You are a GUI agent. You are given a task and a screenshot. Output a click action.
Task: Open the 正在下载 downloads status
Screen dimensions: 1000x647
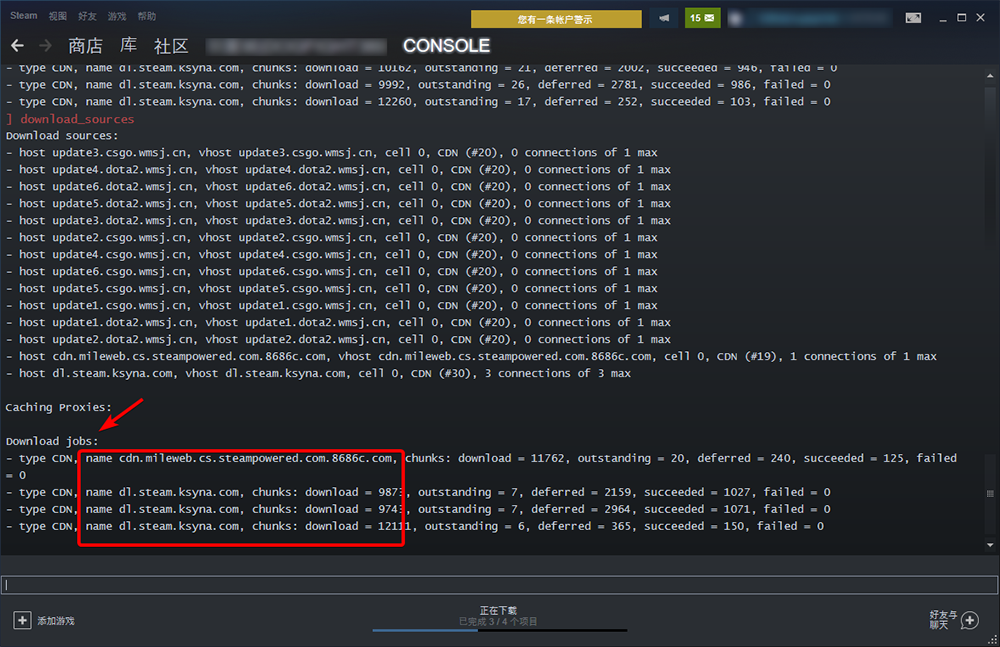coord(498,611)
